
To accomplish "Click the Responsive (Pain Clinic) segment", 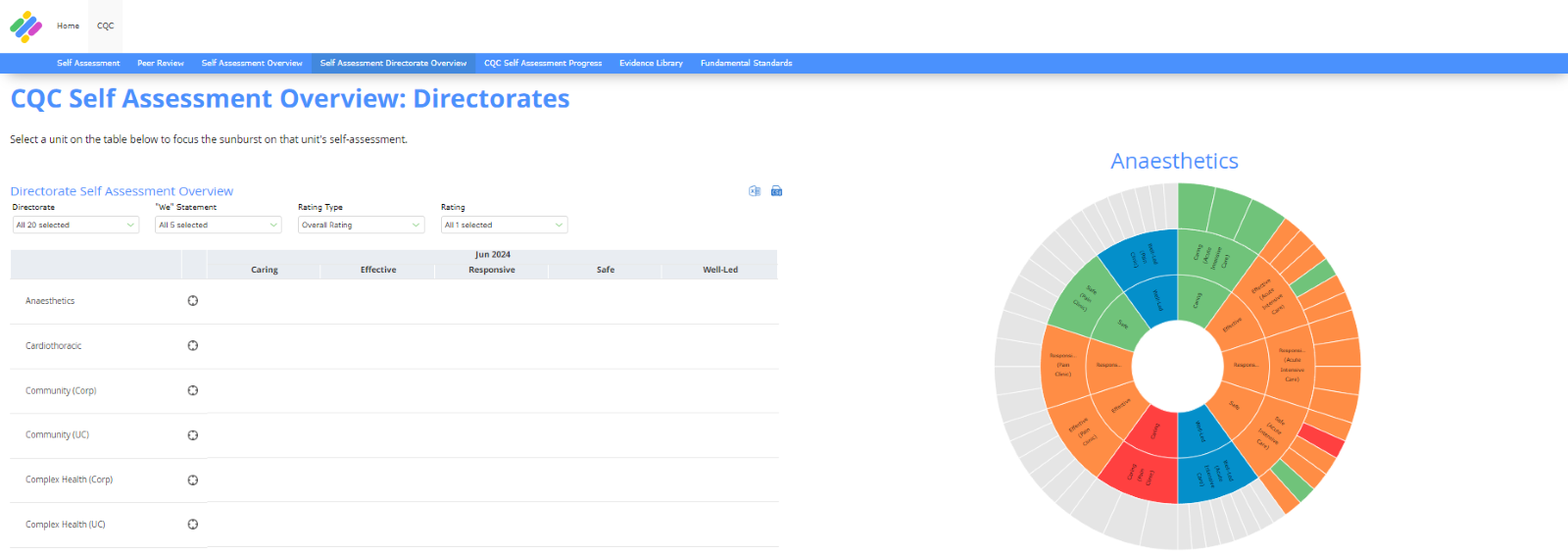I will 1063,364.
